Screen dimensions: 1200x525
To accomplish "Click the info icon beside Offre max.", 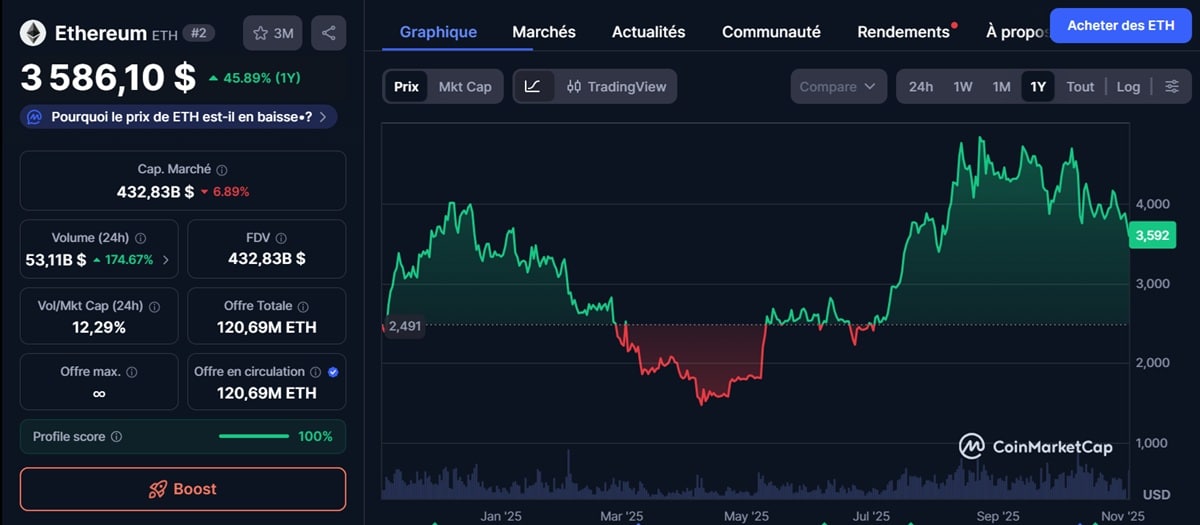I will (132, 371).
